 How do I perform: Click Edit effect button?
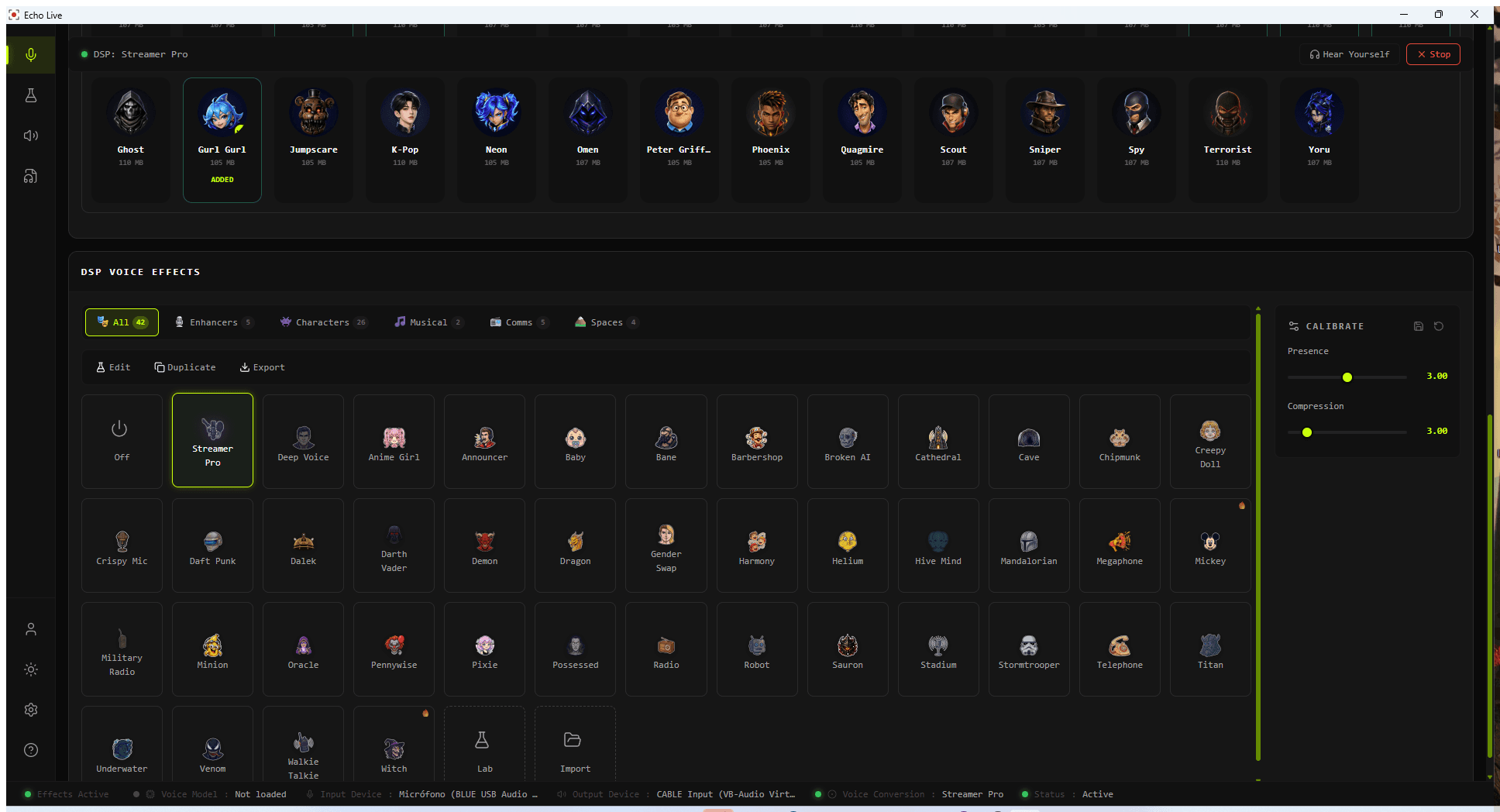click(113, 367)
